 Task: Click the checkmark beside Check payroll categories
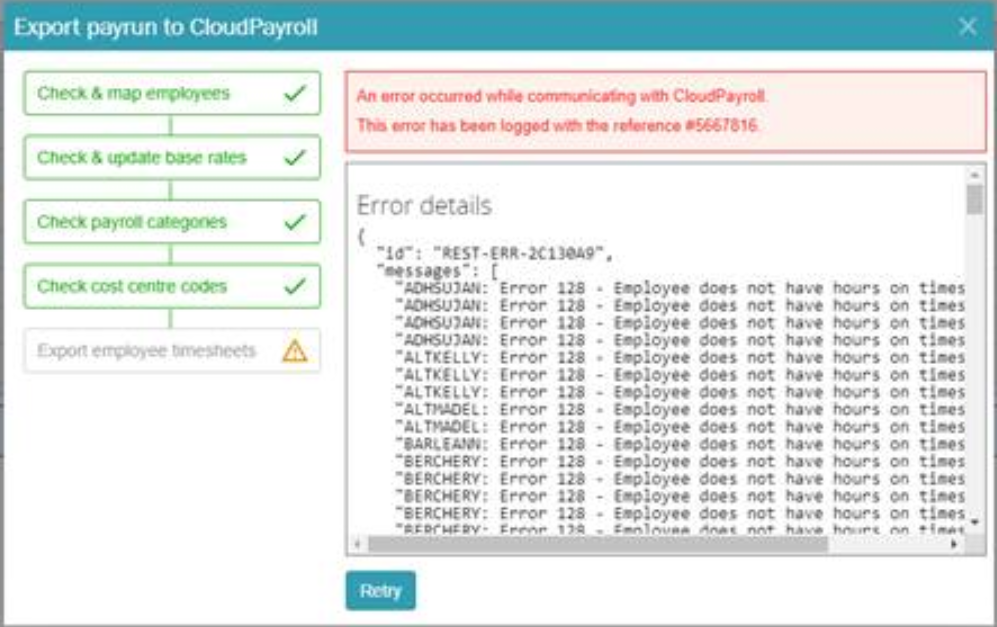pyautogui.click(x=294, y=222)
